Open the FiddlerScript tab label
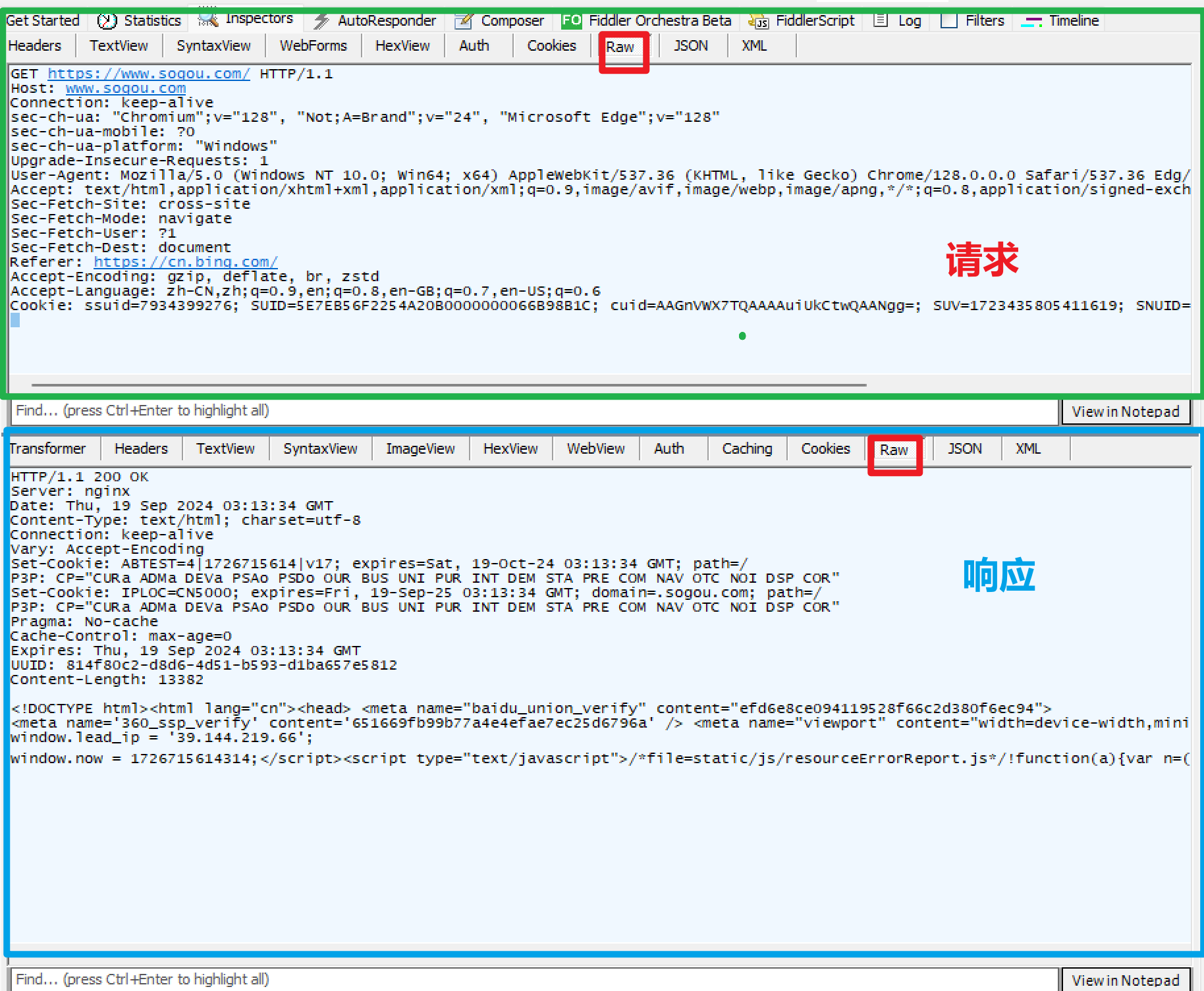Image resolution: width=1204 pixels, height=991 pixels. (815, 20)
